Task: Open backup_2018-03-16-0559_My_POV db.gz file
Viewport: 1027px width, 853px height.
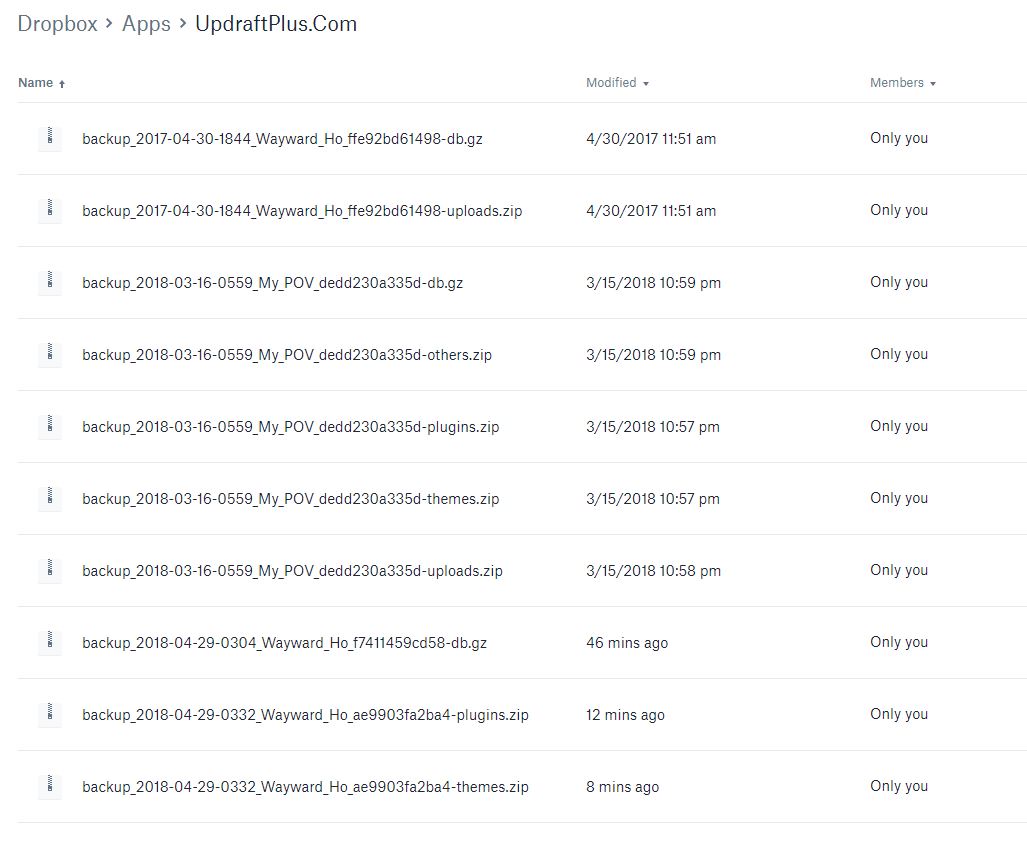Action: point(272,283)
